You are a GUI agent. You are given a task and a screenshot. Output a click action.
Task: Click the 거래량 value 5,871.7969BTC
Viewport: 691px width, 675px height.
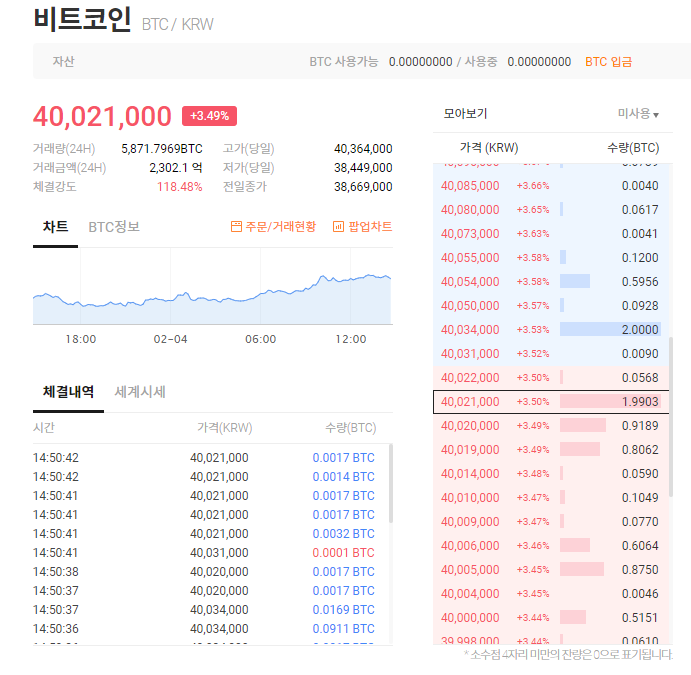click(x=162, y=148)
